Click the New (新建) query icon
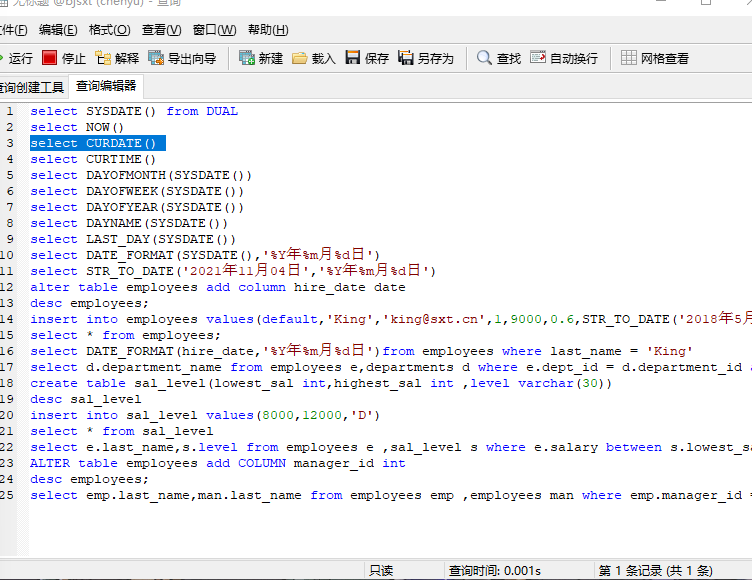Viewport: 752px width, 580px height. coord(247,58)
